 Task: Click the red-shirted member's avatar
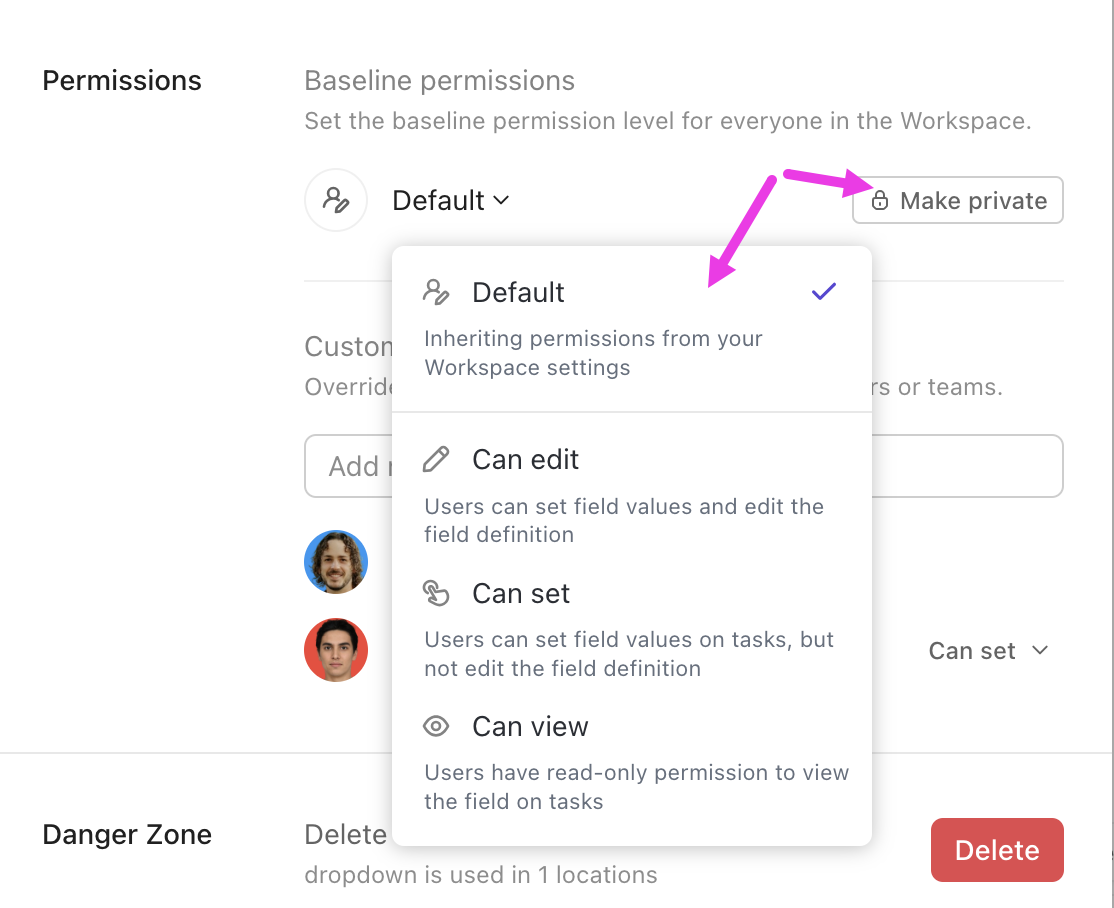336,650
